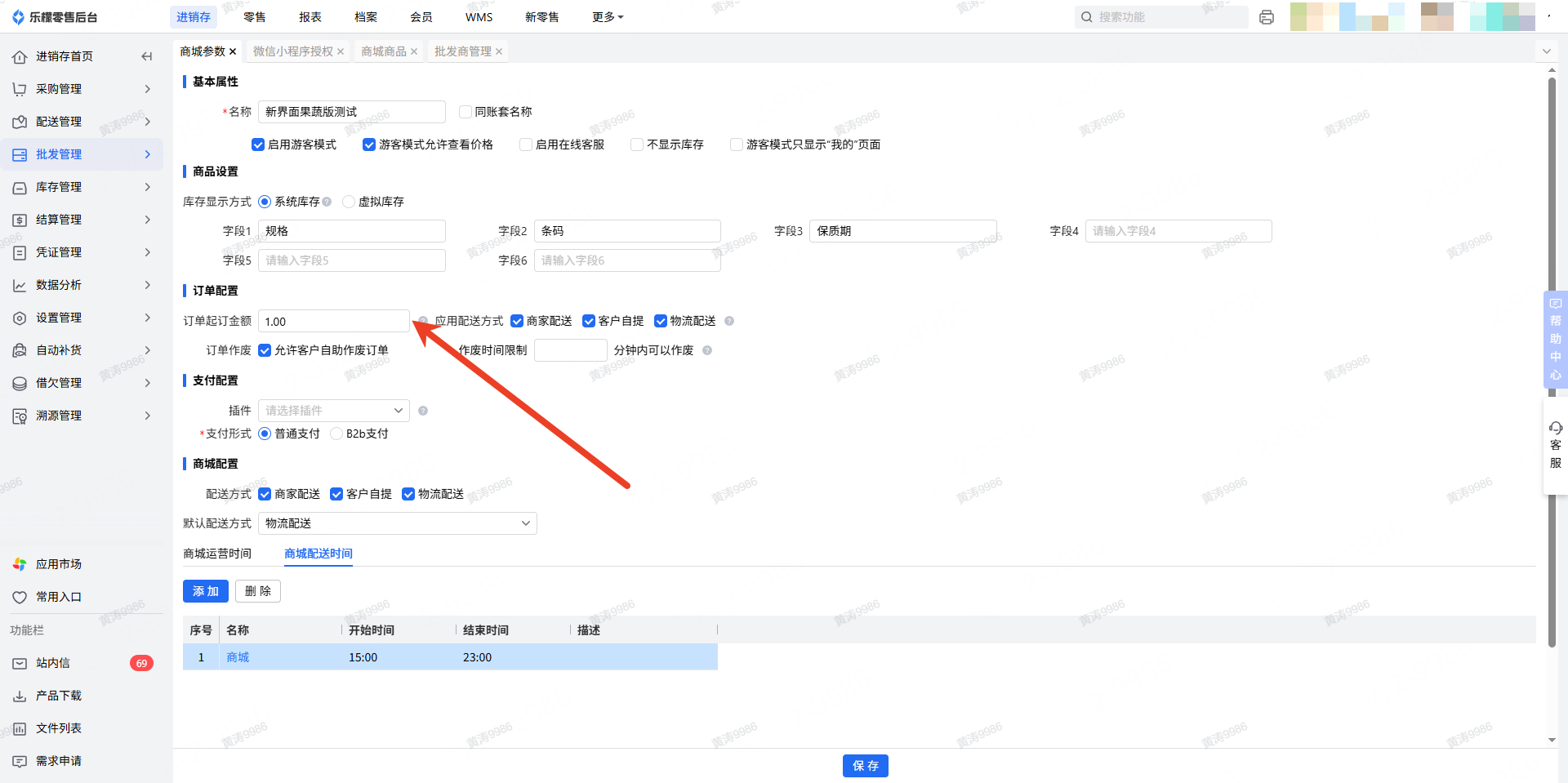This screenshot has width=1568, height=783.
Task: Expand the 借欠管理 chevron
Action: click(148, 383)
